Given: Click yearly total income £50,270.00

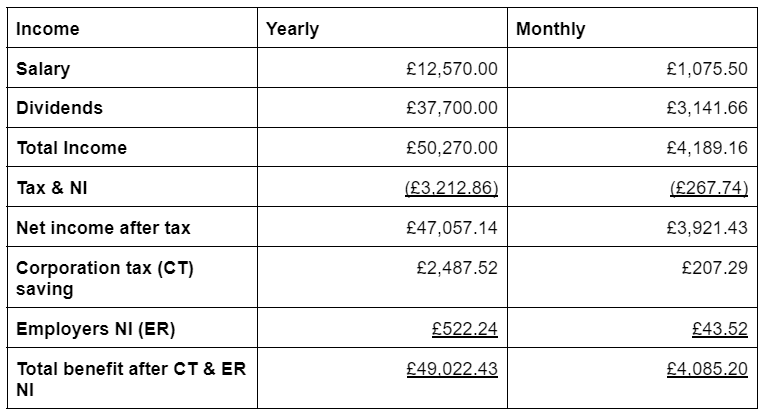Looking at the screenshot, I should click(x=451, y=148).
